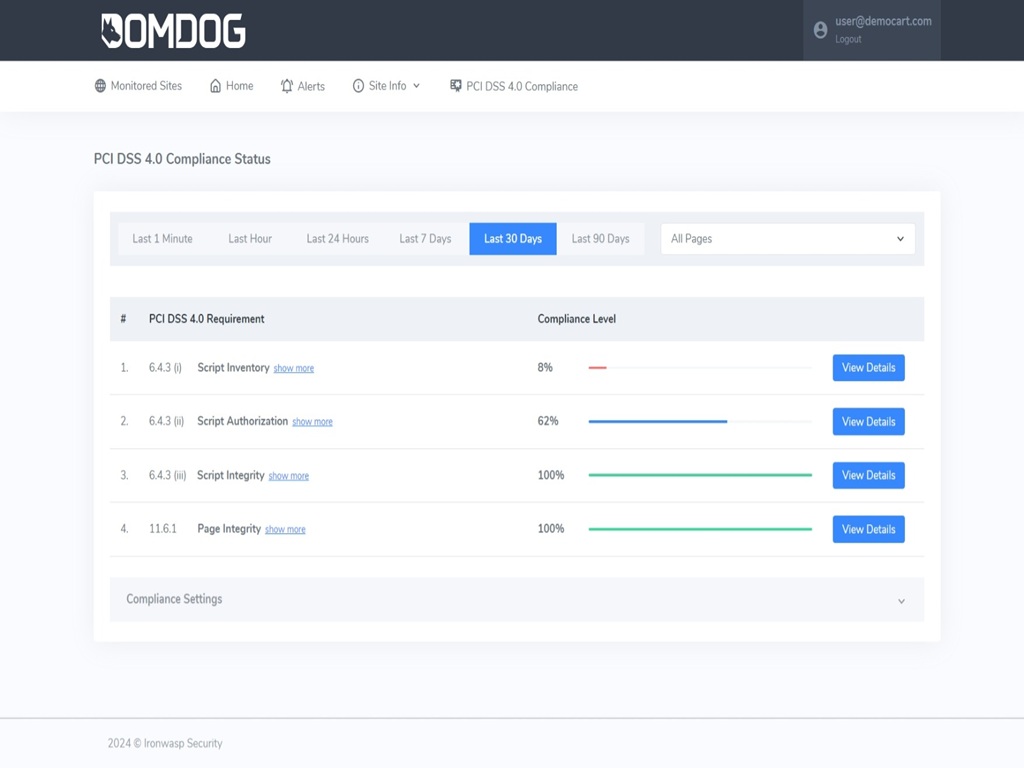This screenshot has width=1024, height=768.
Task: Click View Details for Script Inventory
Action: click(x=868, y=367)
